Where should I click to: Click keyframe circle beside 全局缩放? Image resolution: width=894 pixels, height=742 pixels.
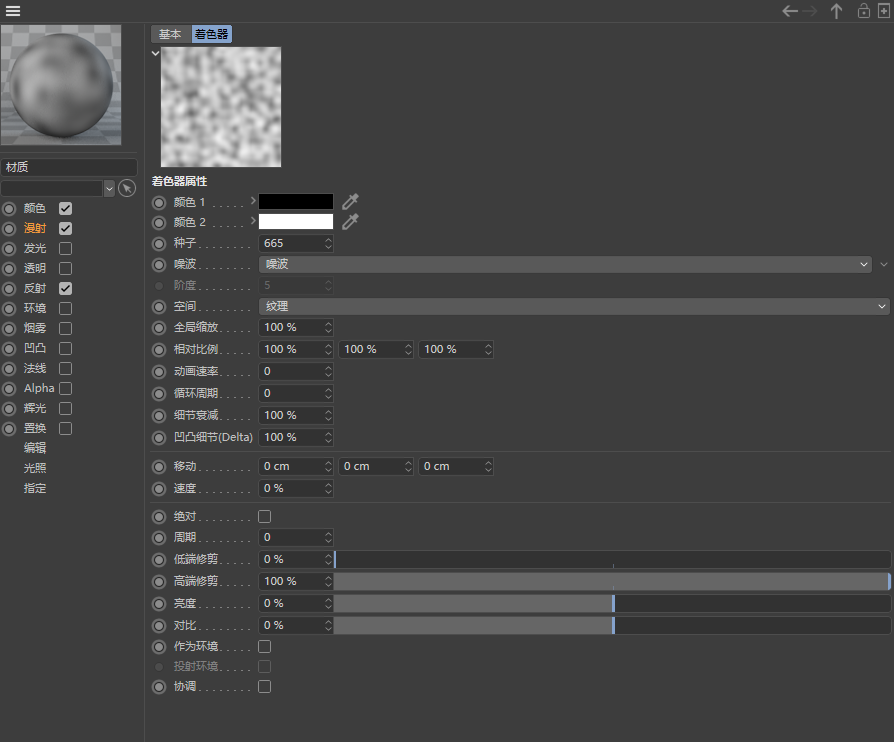159,327
